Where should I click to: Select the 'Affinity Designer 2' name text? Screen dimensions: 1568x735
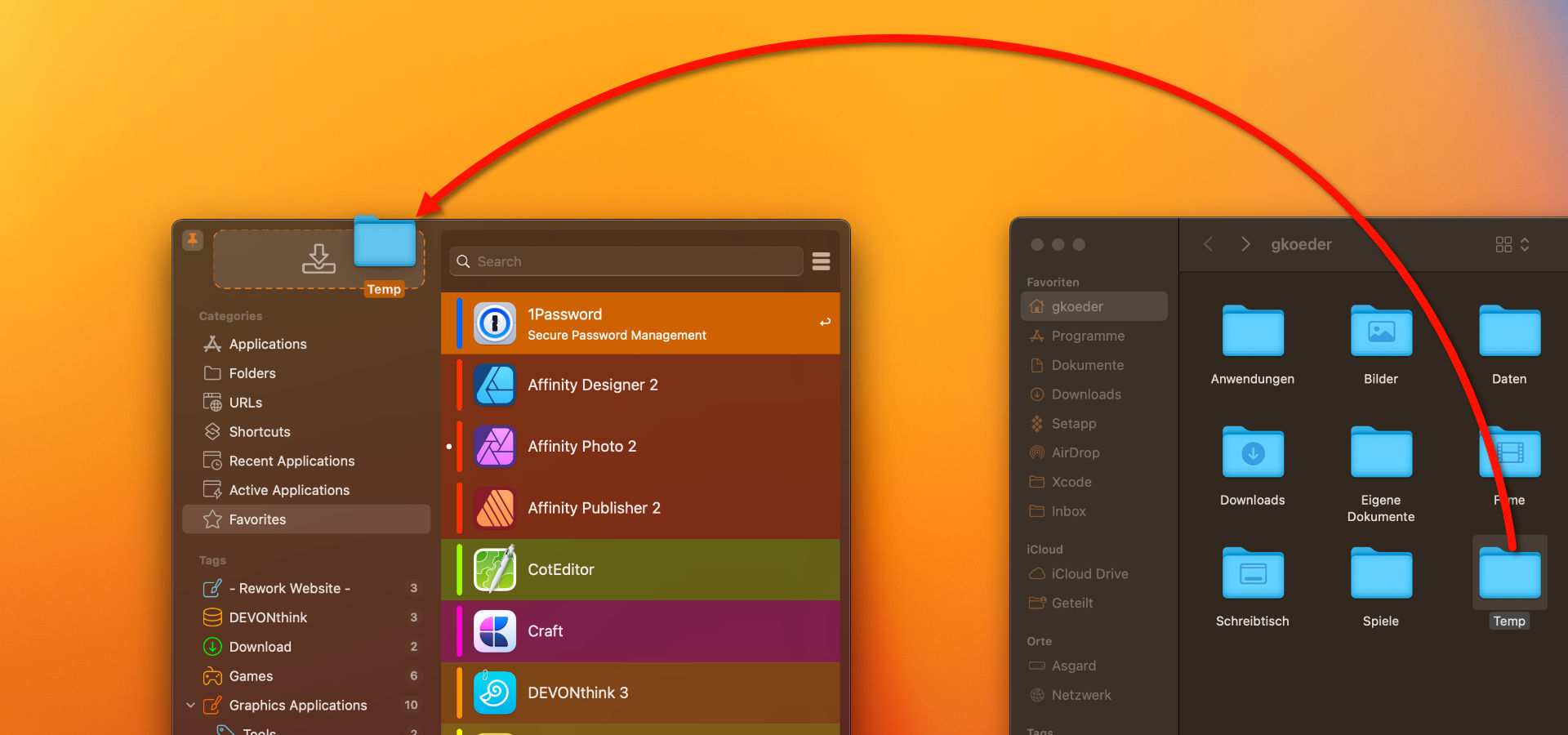pos(593,385)
